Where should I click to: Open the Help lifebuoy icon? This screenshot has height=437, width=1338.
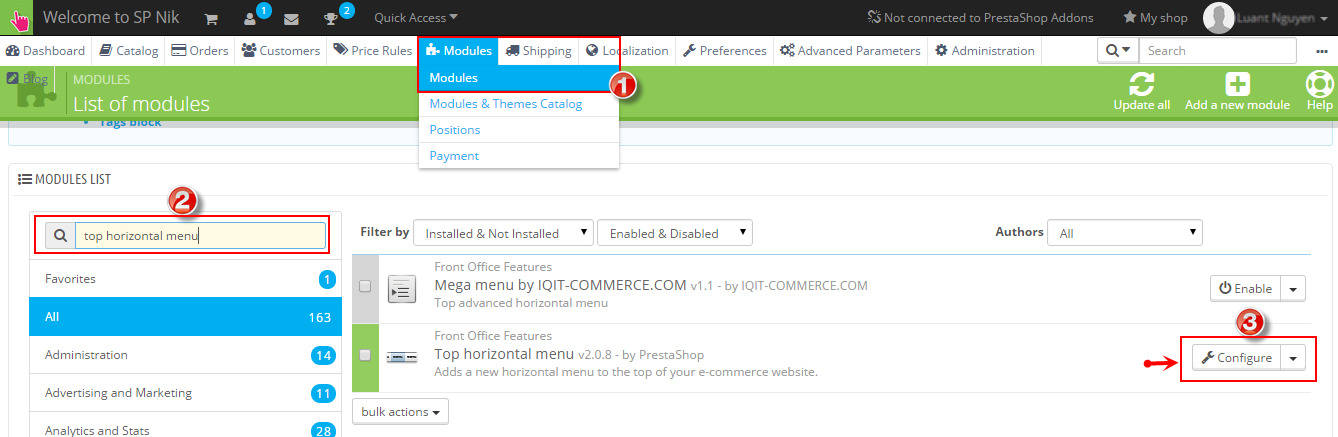pyautogui.click(x=1319, y=91)
